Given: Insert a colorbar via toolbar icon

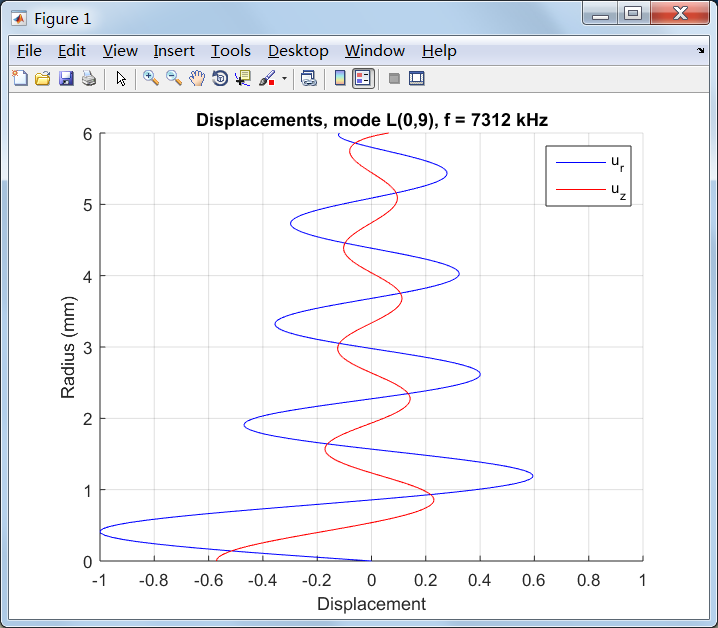Looking at the screenshot, I should coord(340,78).
